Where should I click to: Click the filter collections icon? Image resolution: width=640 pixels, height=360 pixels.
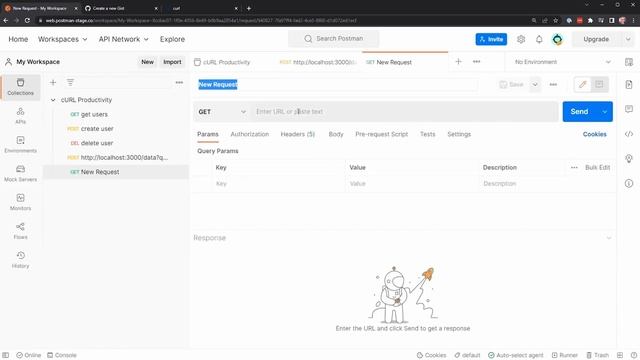70,82
